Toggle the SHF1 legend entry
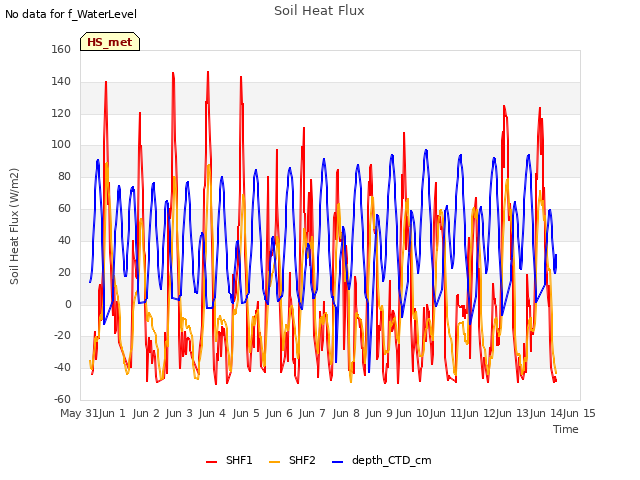The image size is (640, 480). [x=229, y=460]
